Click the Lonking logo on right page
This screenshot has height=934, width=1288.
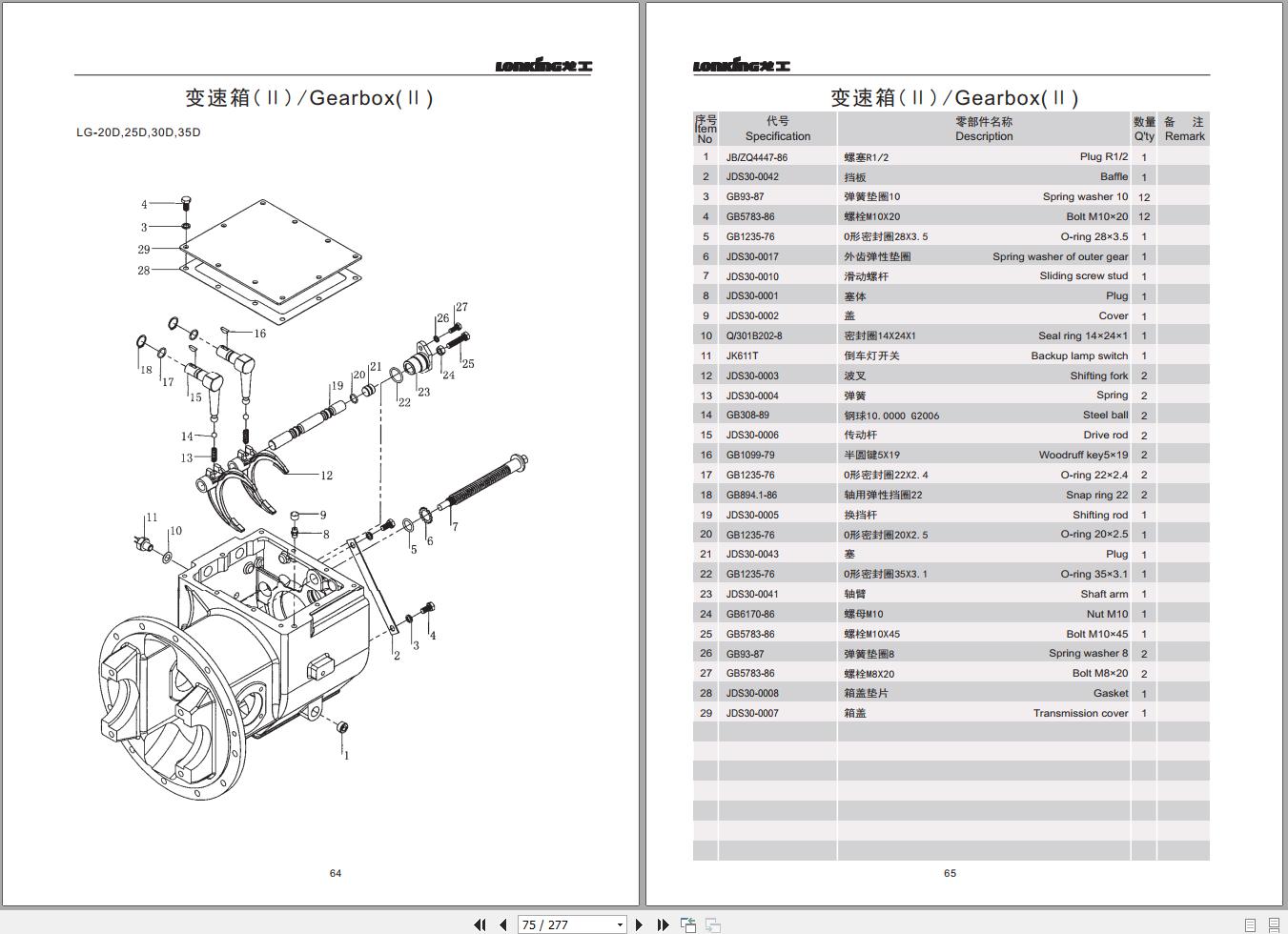coord(742,66)
